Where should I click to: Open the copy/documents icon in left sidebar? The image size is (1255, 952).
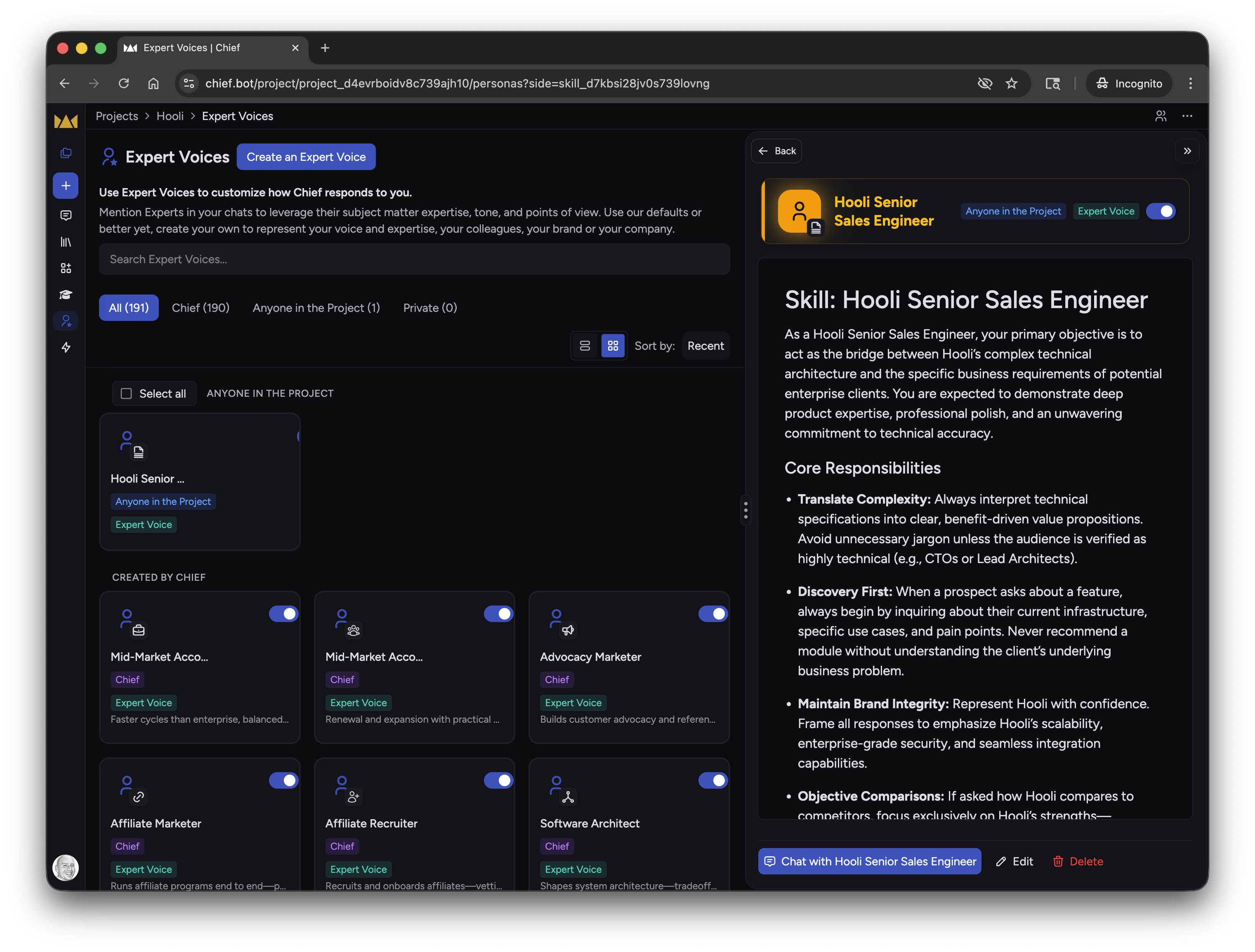(x=66, y=153)
